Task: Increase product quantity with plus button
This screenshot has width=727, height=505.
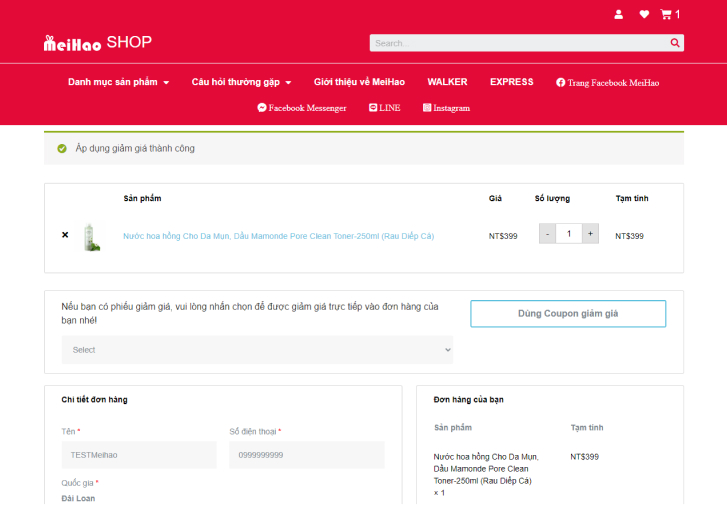Action: [x=590, y=234]
